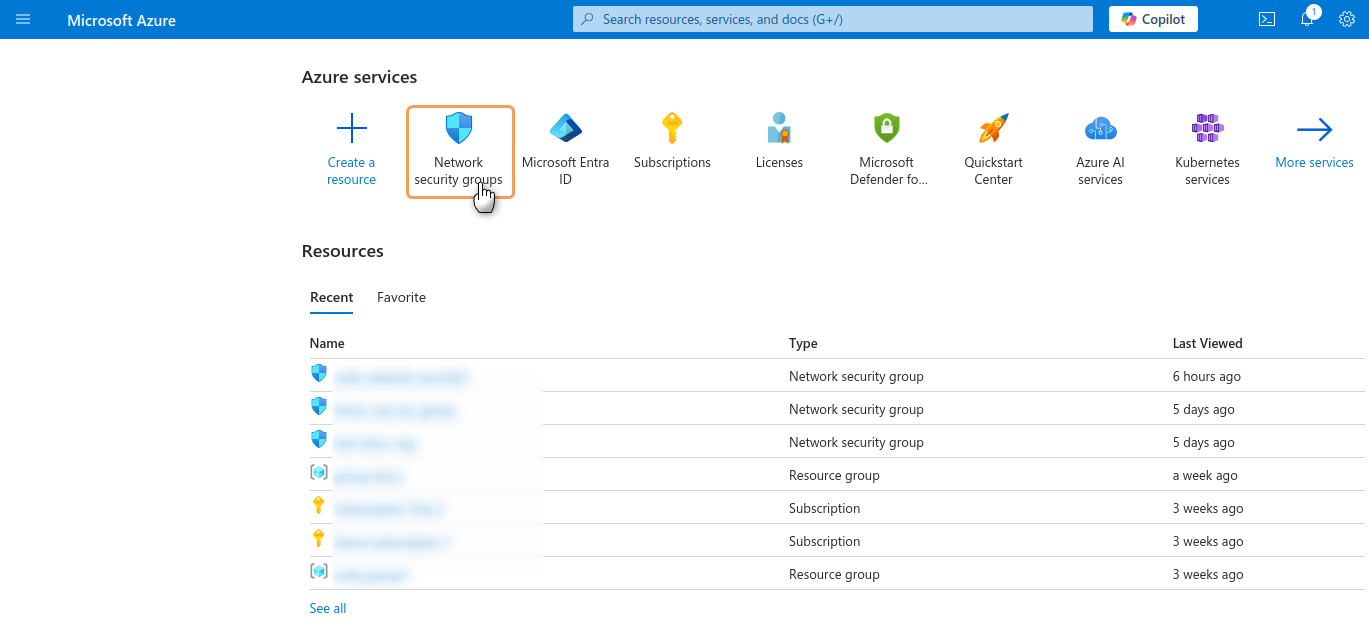Open Microsoft Defender for Cloud
Screen dimensions: 1369x637
click(887, 151)
